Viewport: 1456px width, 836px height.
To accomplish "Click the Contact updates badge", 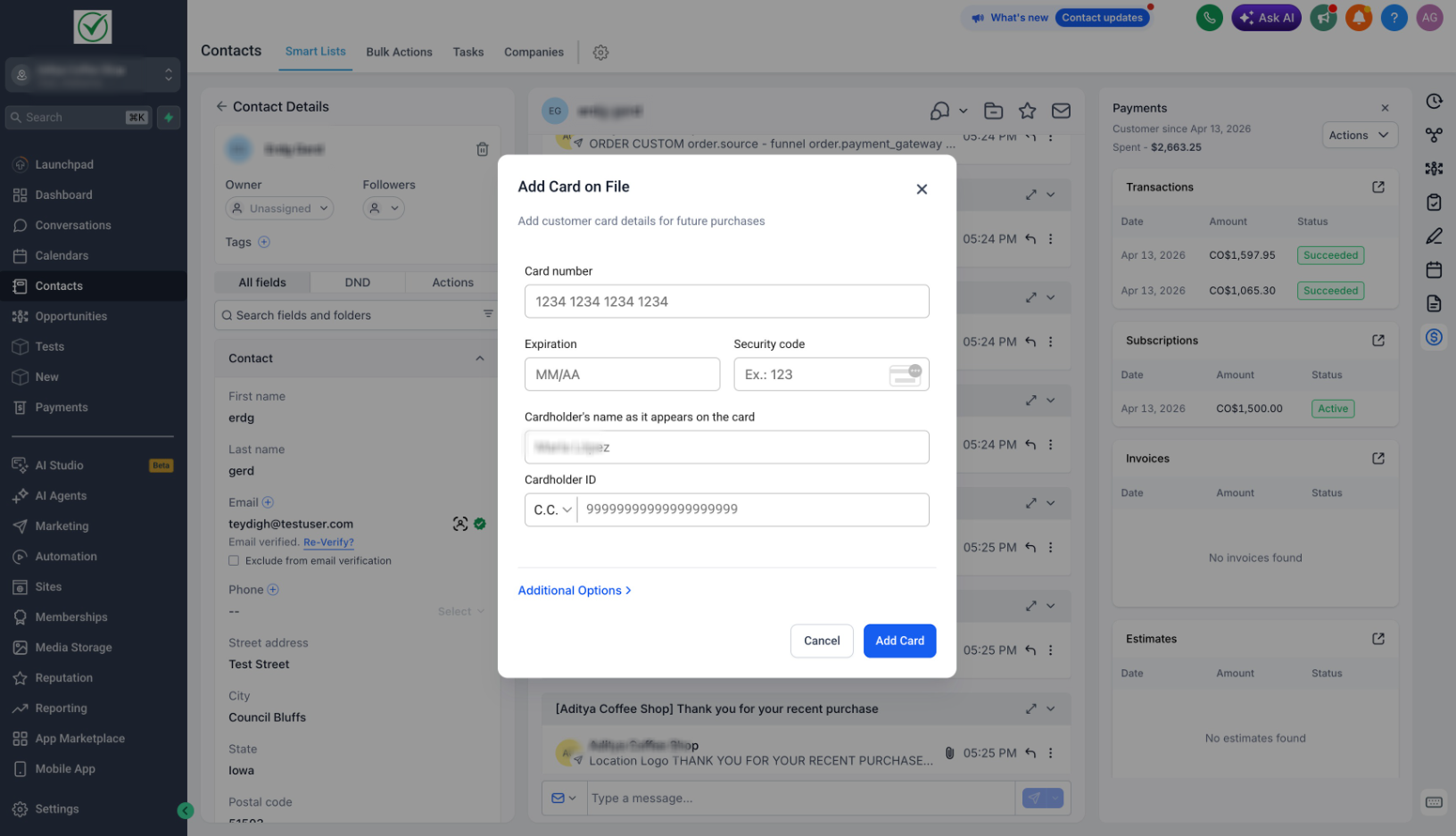I will [x=1102, y=18].
